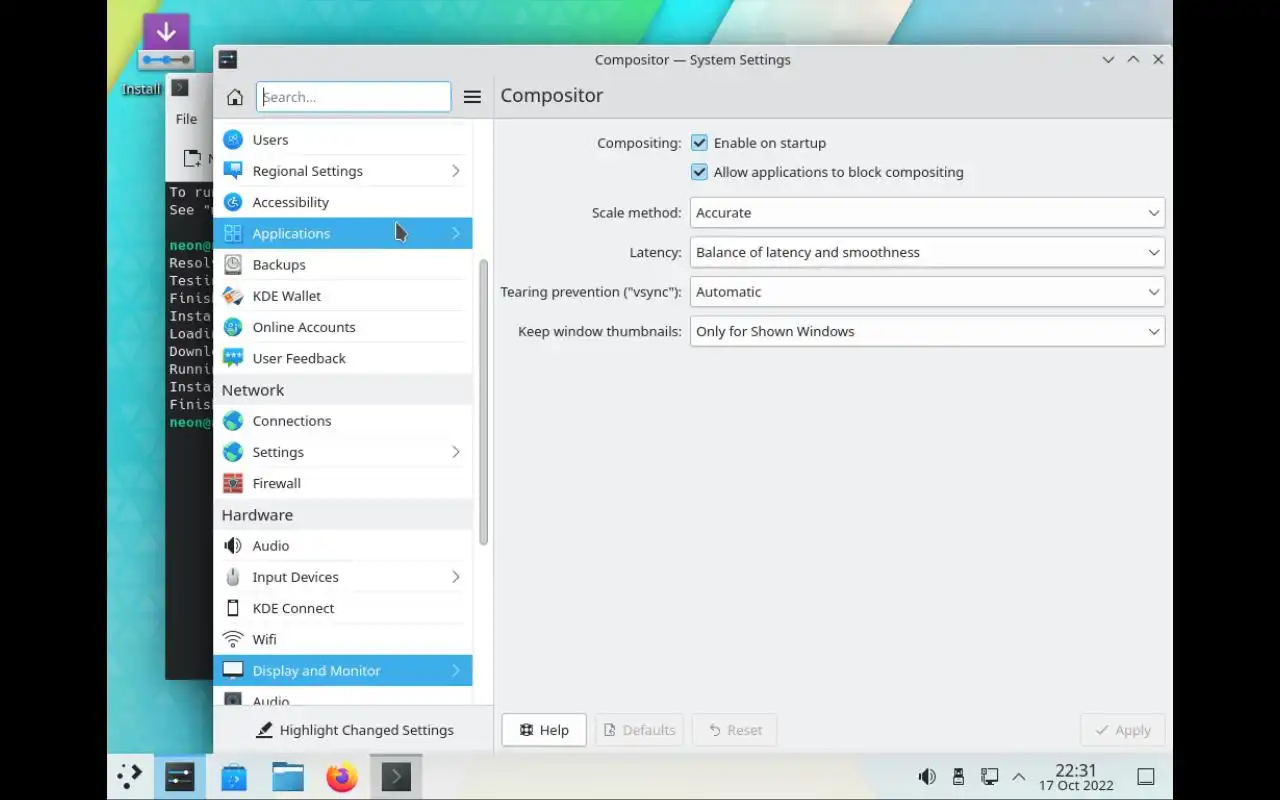Toggle Allow applications to block compositing
Screen dimensions: 1280x800
point(699,172)
